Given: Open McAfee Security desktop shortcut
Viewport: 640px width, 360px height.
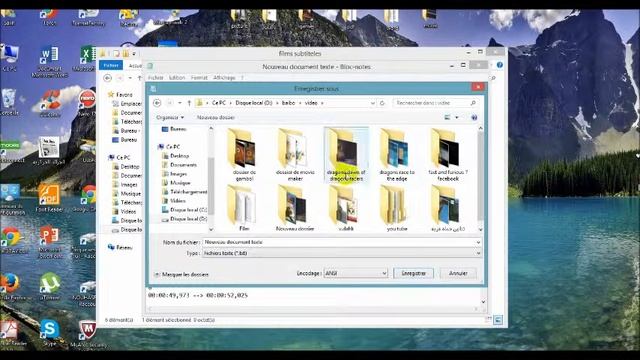Looking at the screenshot, I should [x=87, y=333].
